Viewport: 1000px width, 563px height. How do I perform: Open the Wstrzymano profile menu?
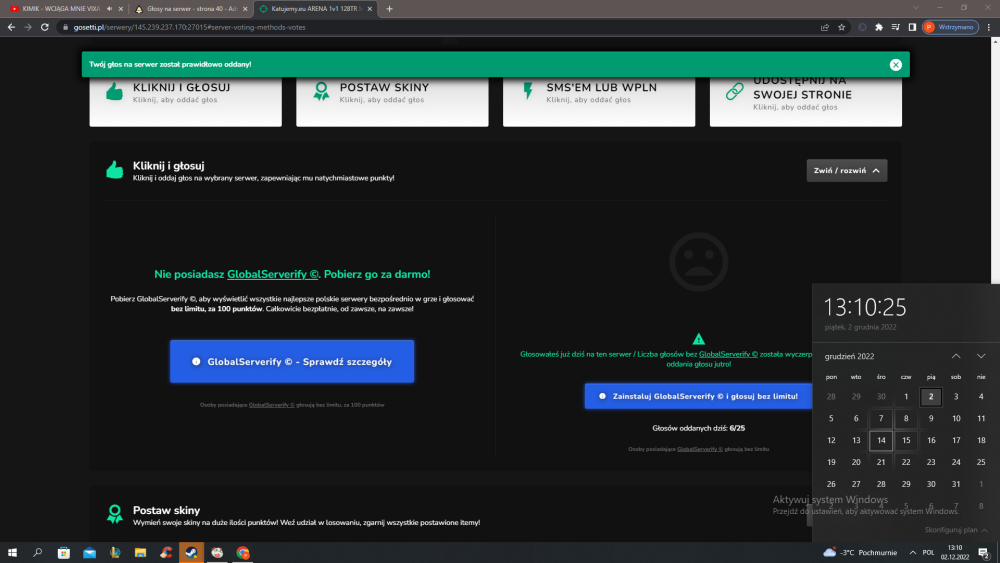pos(950,27)
